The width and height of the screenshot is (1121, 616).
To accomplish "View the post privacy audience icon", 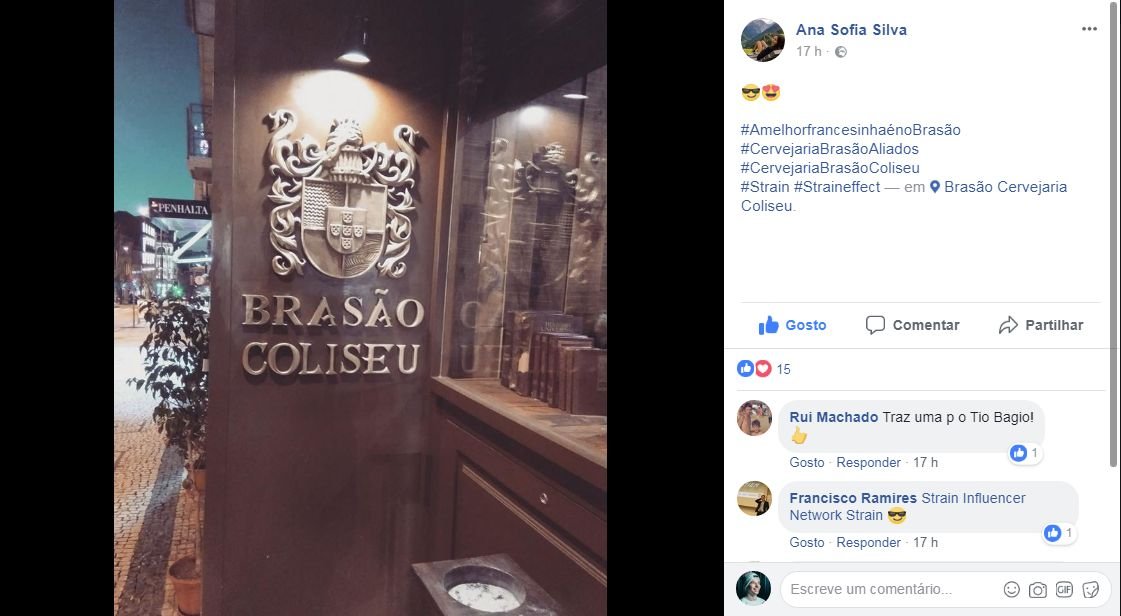I will [x=841, y=51].
